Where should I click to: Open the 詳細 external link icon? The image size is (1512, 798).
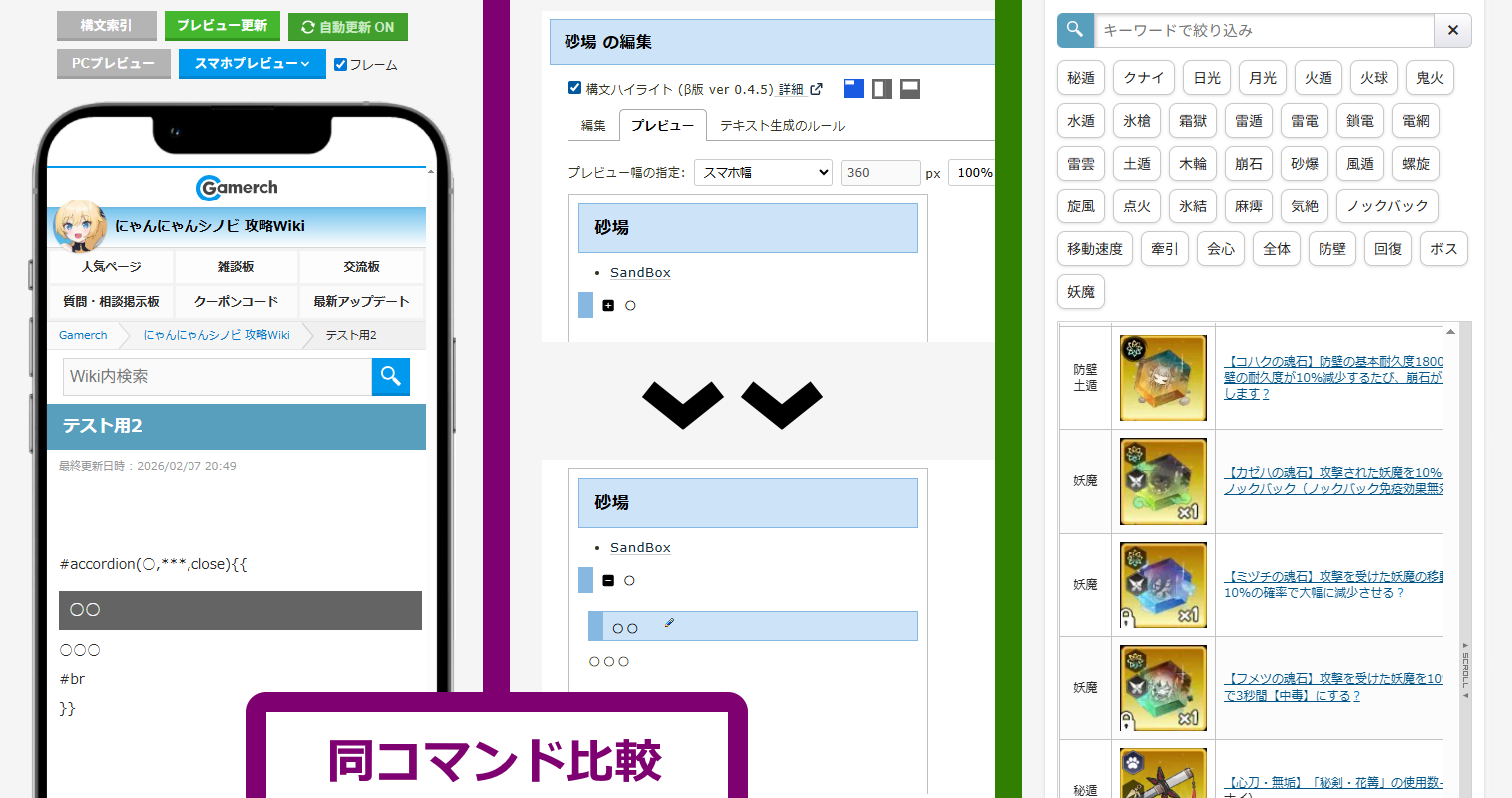816,89
